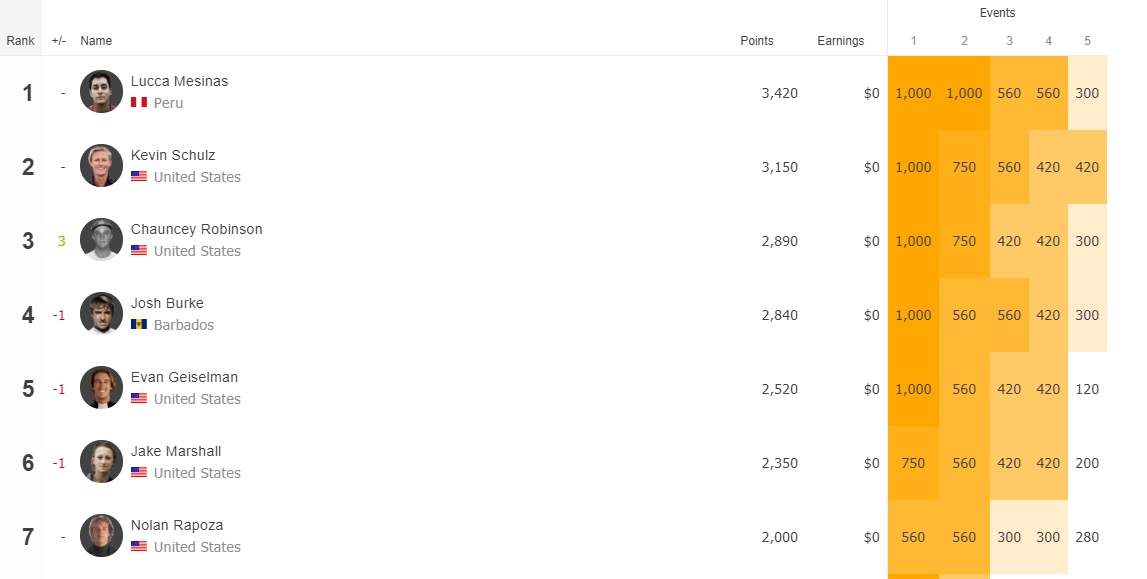The width and height of the screenshot is (1147, 579).
Task: Click Kevin Schulz avatar image
Action: 101,165
